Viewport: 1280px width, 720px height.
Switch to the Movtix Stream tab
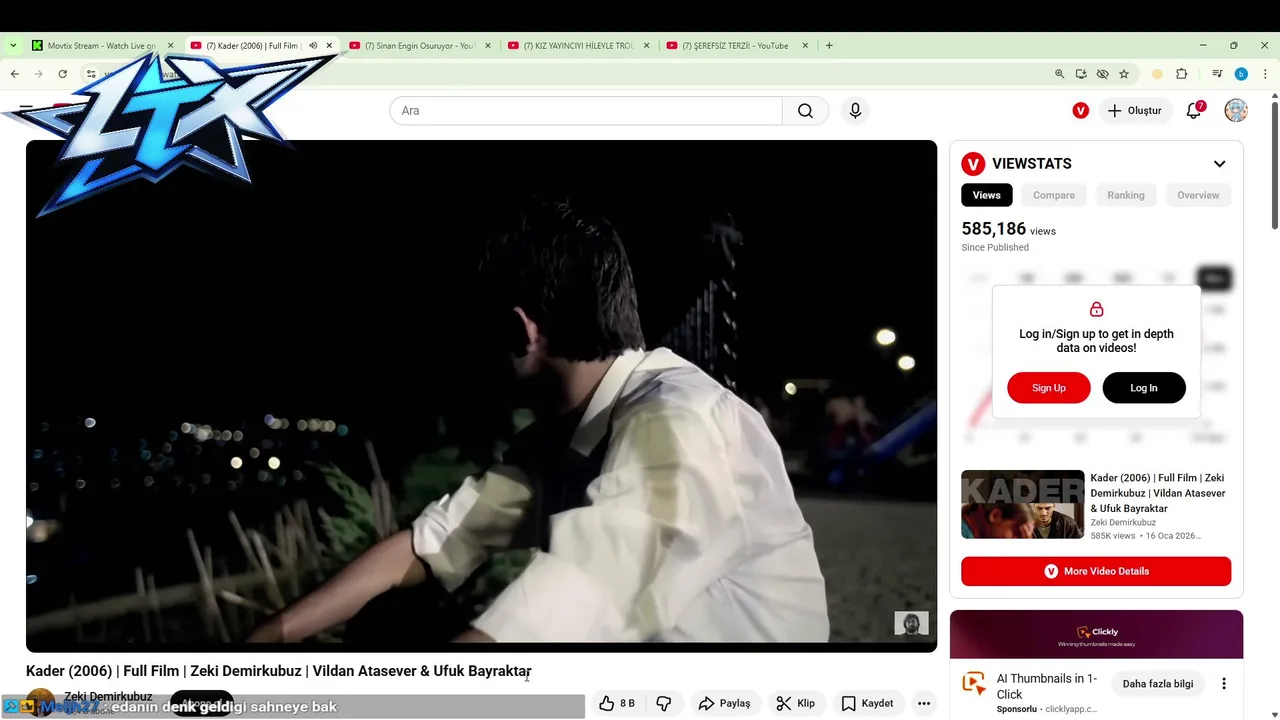pyautogui.click(x=103, y=46)
